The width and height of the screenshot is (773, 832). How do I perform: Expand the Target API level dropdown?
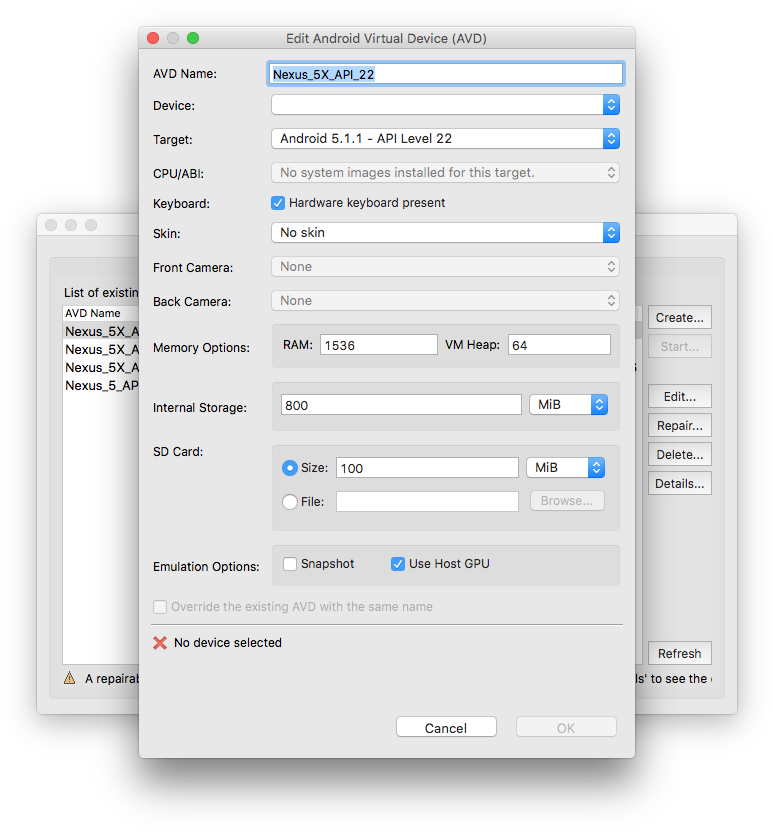(x=445, y=139)
